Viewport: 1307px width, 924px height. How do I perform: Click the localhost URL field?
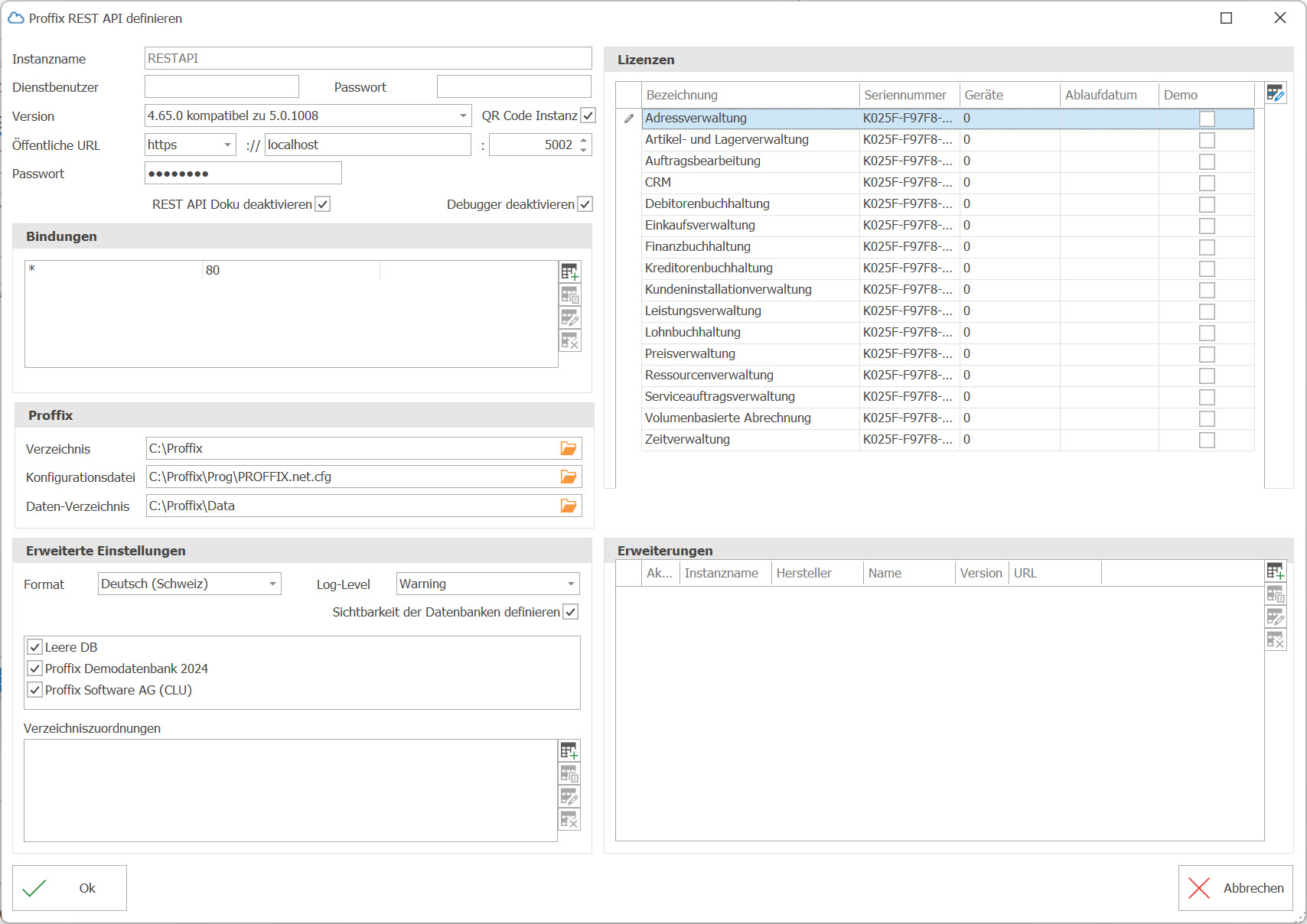[x=368, y=145]
